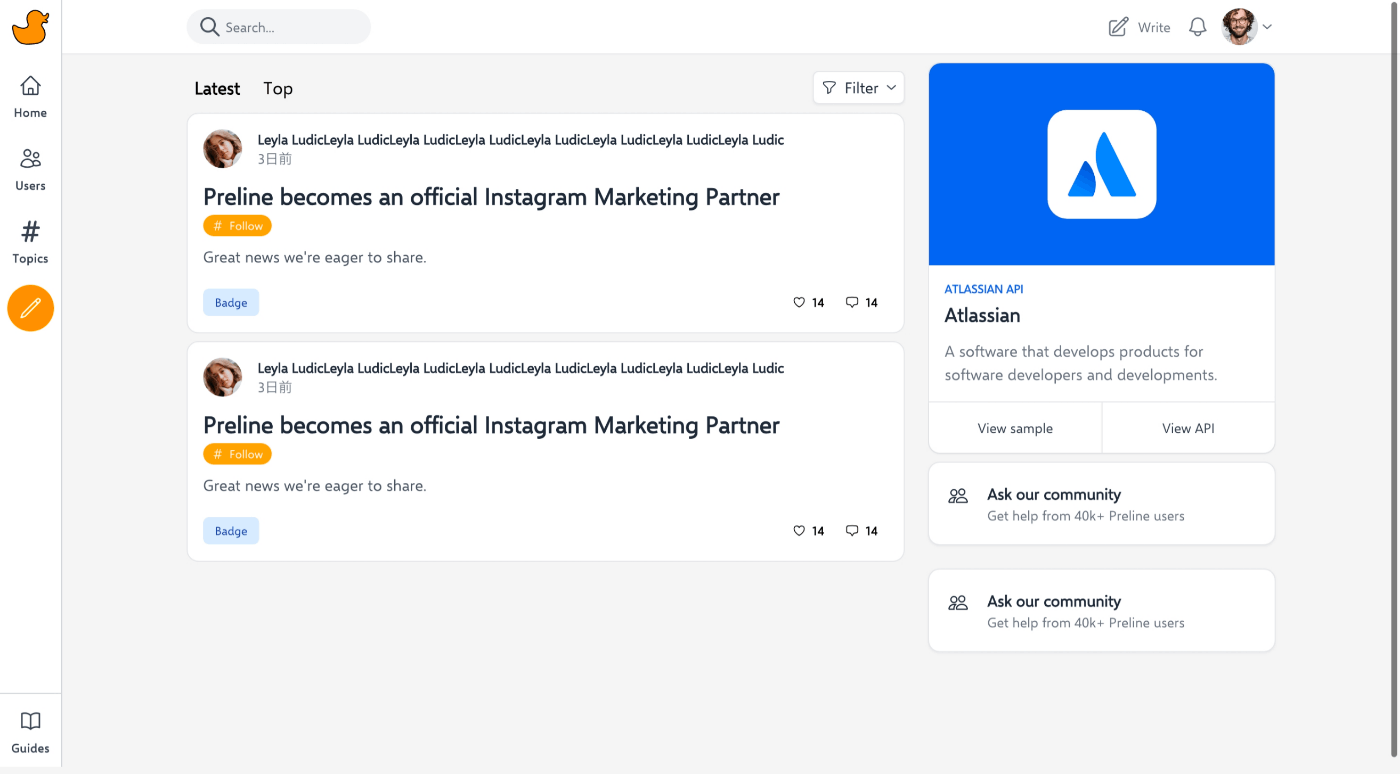Open second post title about Instagram Partner
Image resolution: width=1400 pixels, height=774 pixels.
pos(491,425)
